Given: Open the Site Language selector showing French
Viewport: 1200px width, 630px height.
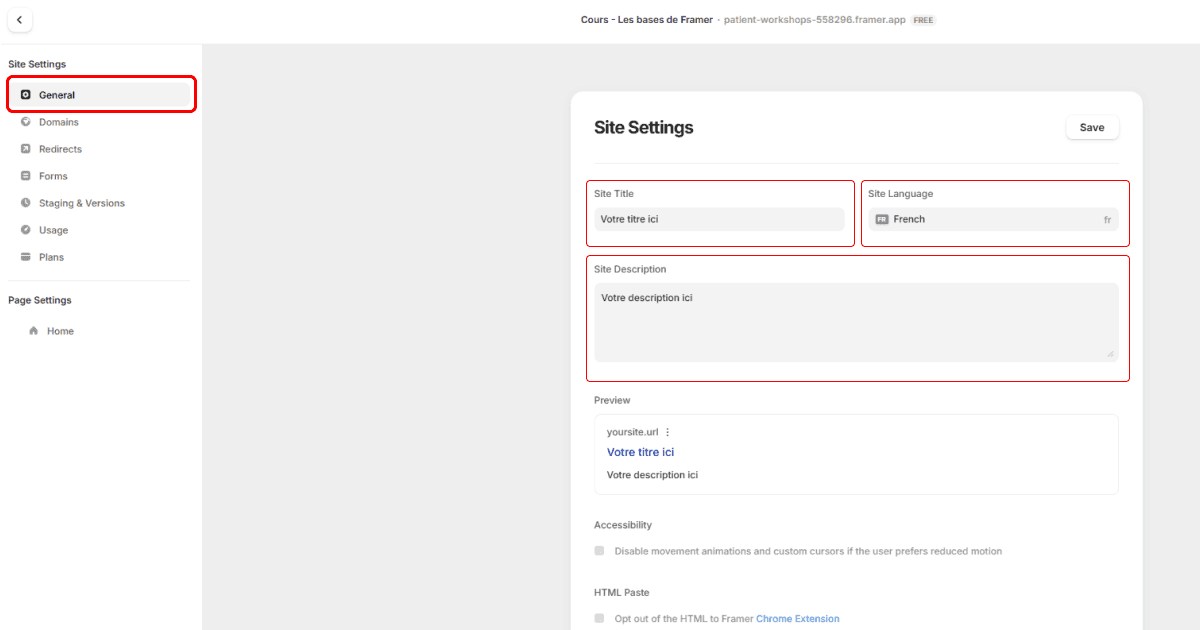Looking at the screenshot, I should point(994,218).
